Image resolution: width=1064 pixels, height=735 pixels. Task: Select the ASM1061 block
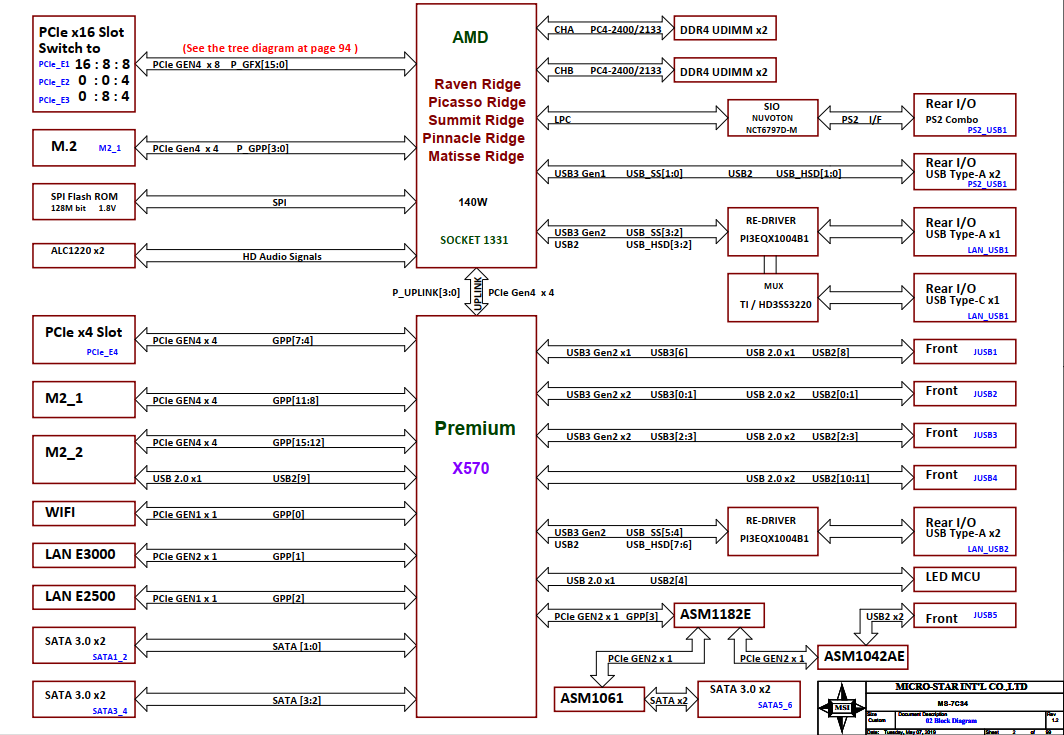[600, 698]
